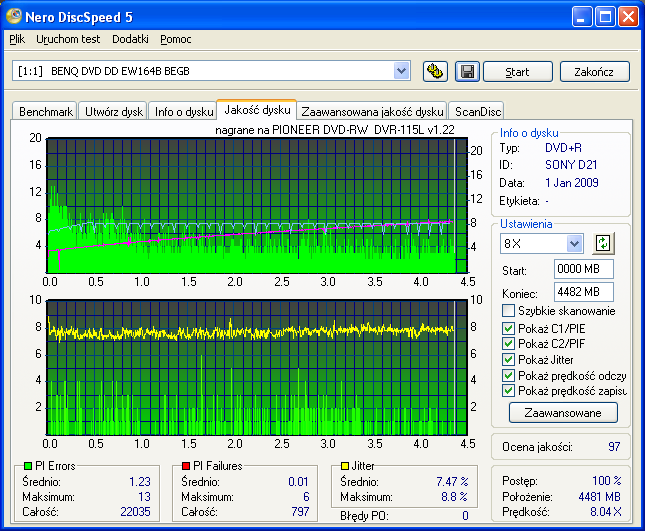Screen dimensions: 645x531
Task: Click the Zakończ button
Action: (594, 72)
